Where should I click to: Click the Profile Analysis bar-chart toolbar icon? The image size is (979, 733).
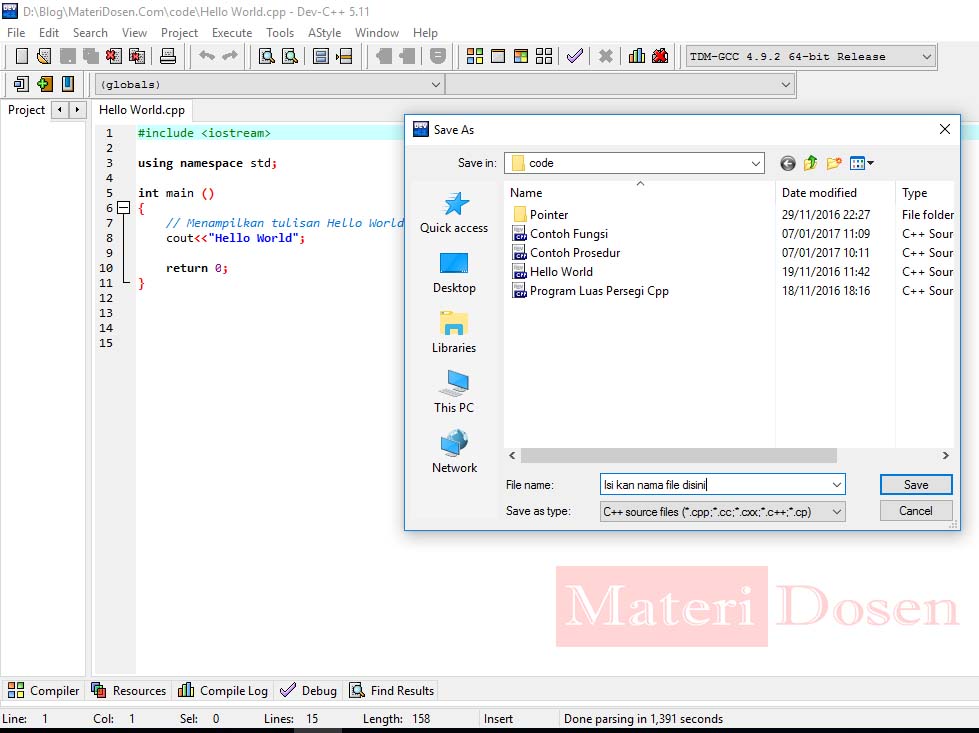coord(637,57)
